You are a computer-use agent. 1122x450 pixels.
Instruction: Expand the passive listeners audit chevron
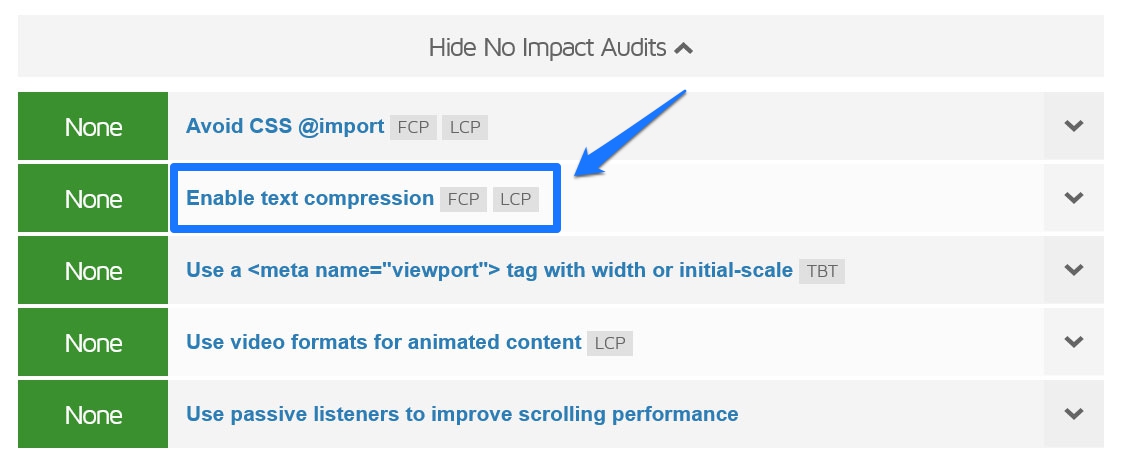[1073, 414]
